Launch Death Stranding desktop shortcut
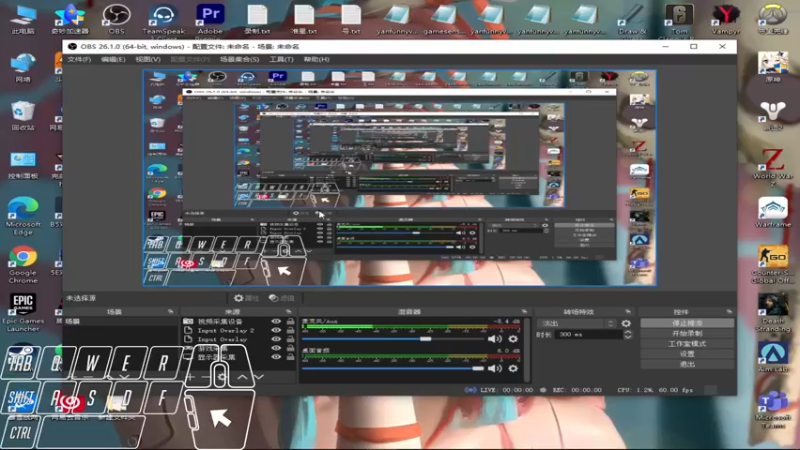Image resolution: width=800 pixels, height=450 pixels. tap(773, 313)
